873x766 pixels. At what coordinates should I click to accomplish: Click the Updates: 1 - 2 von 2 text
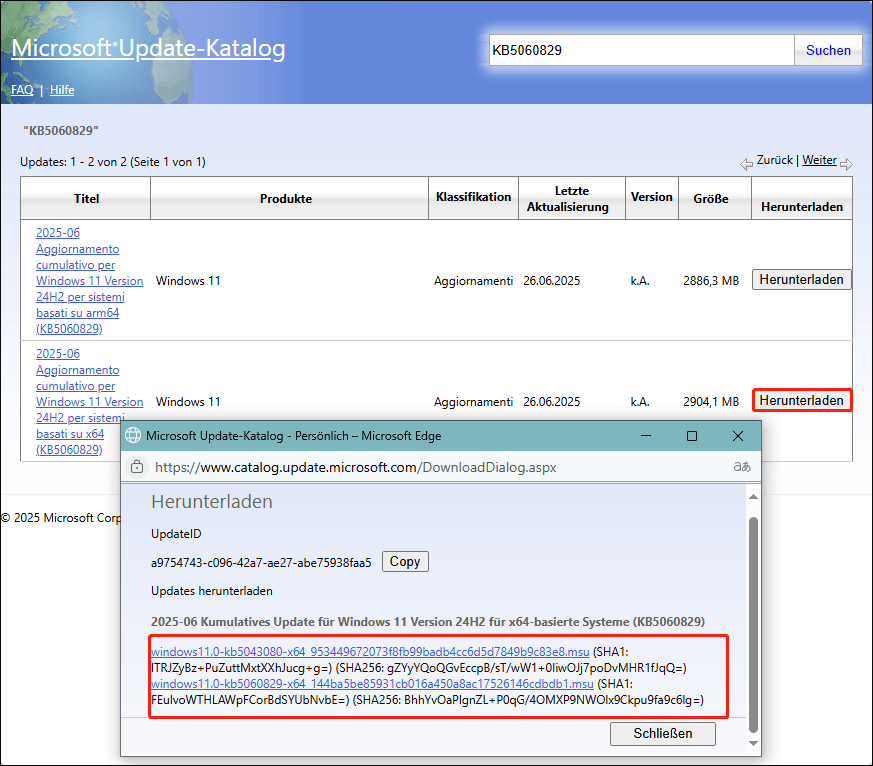112,162
